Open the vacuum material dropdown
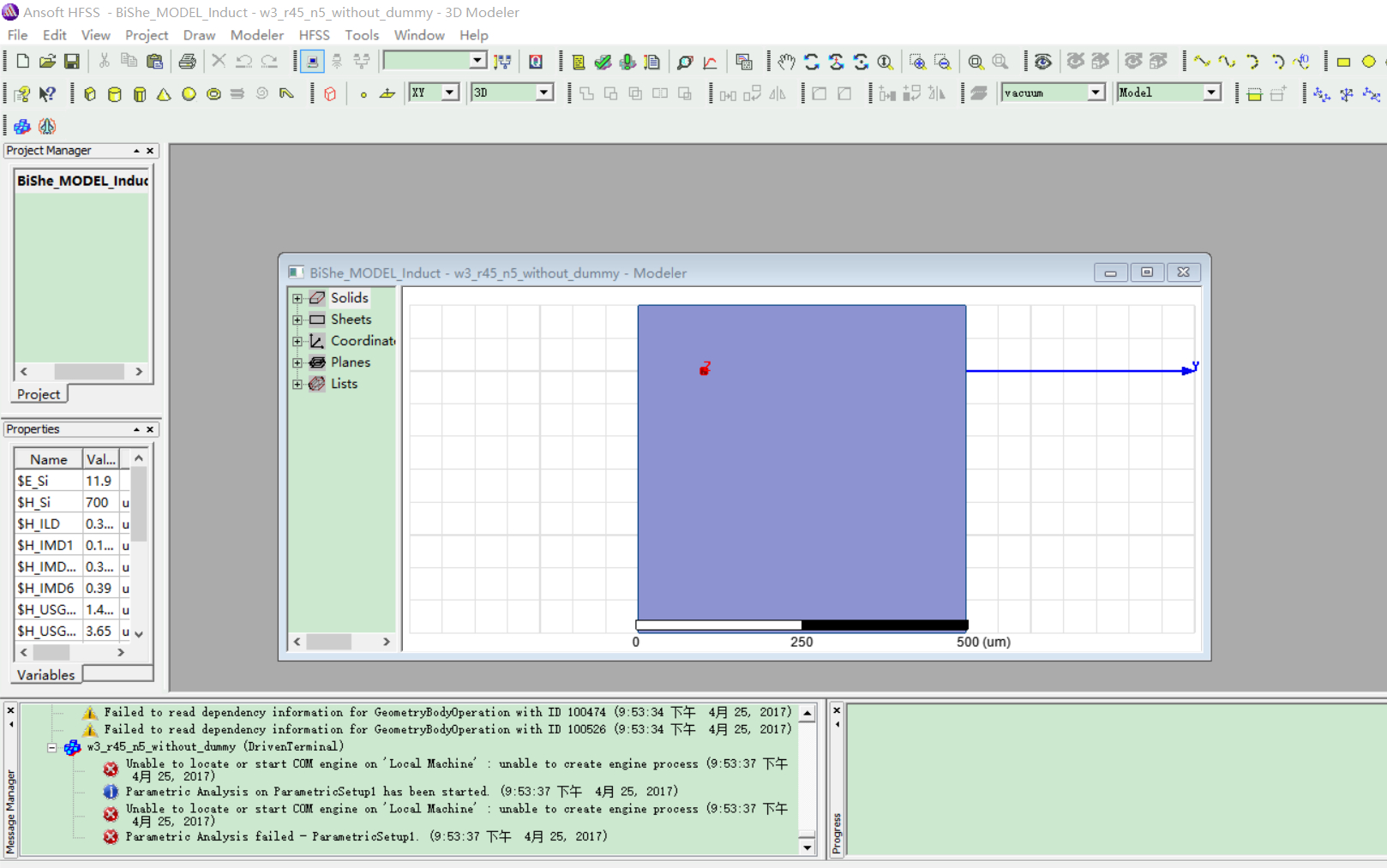 1096,93
